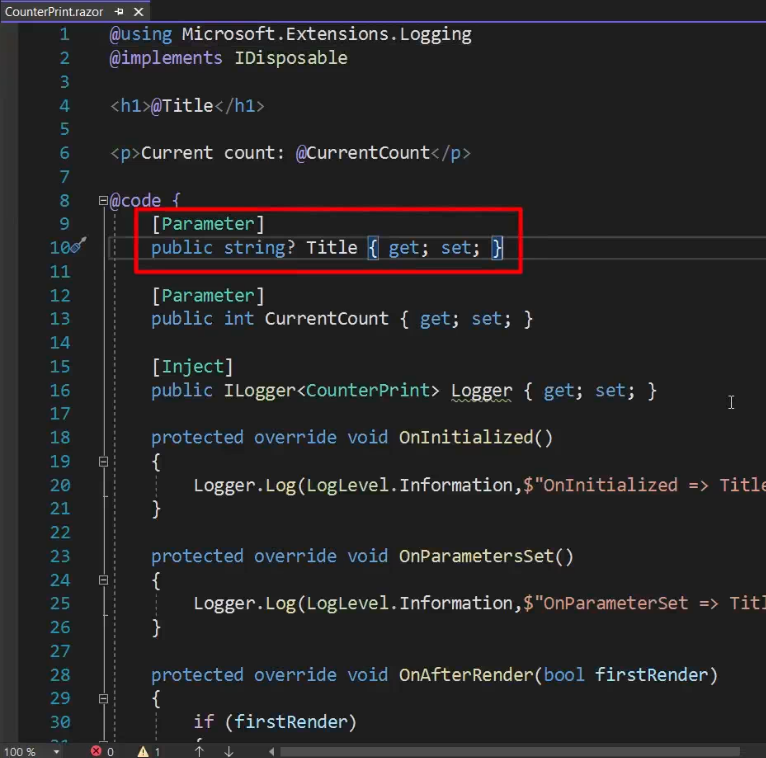Open the 100 % zoom dropdown
Viewport: 766px width, 758px height.
pos(57,752)
